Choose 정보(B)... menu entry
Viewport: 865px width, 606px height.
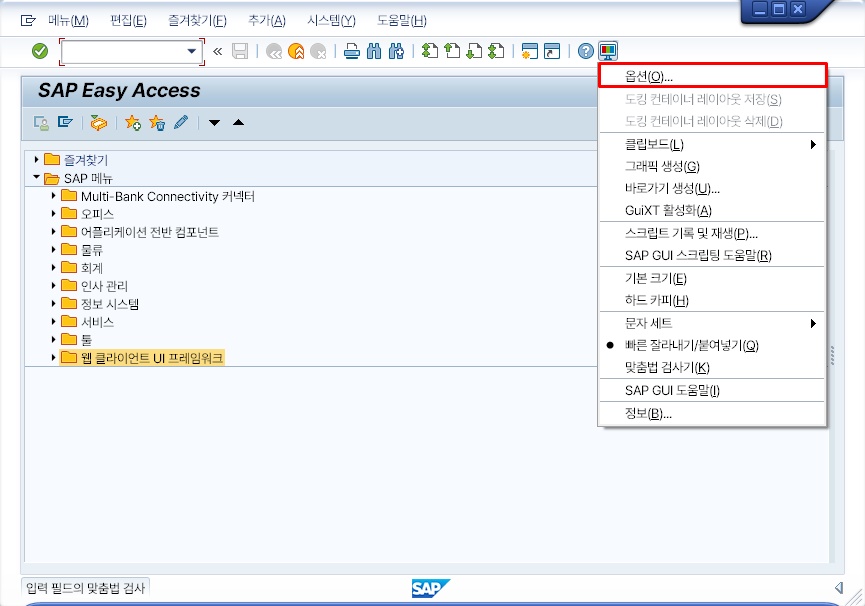[x=712, y=414]
